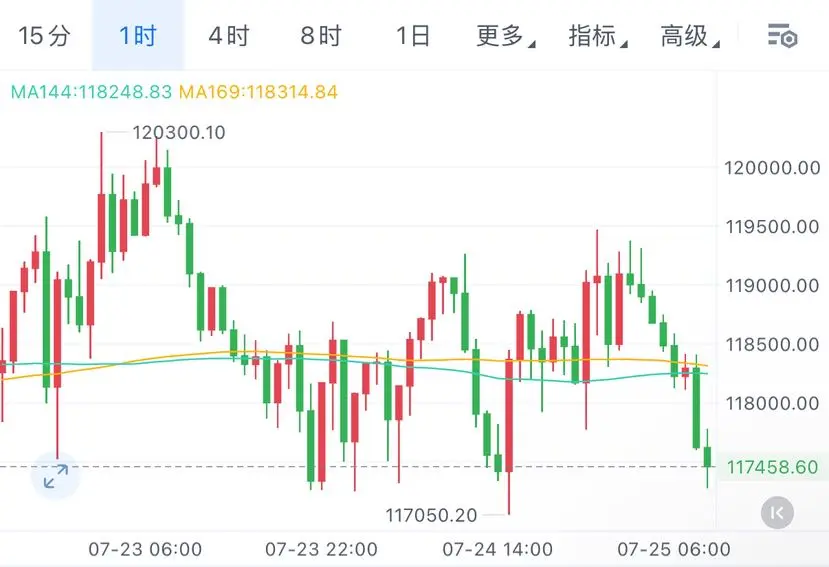Click the 118000.00 price axis label
This screenshot has height=567, width=829.
pyautogui.click(x=772, y=404)
